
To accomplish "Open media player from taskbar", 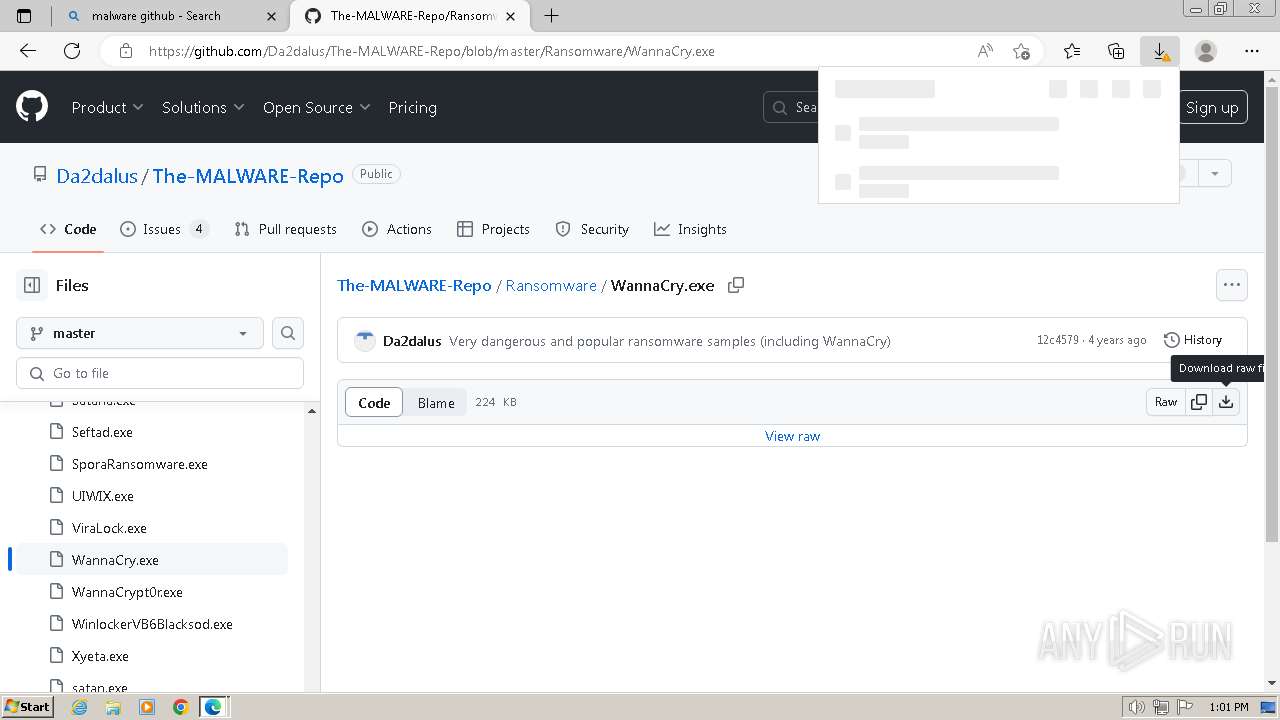I will pyautogui.click(x=147, y=707).
